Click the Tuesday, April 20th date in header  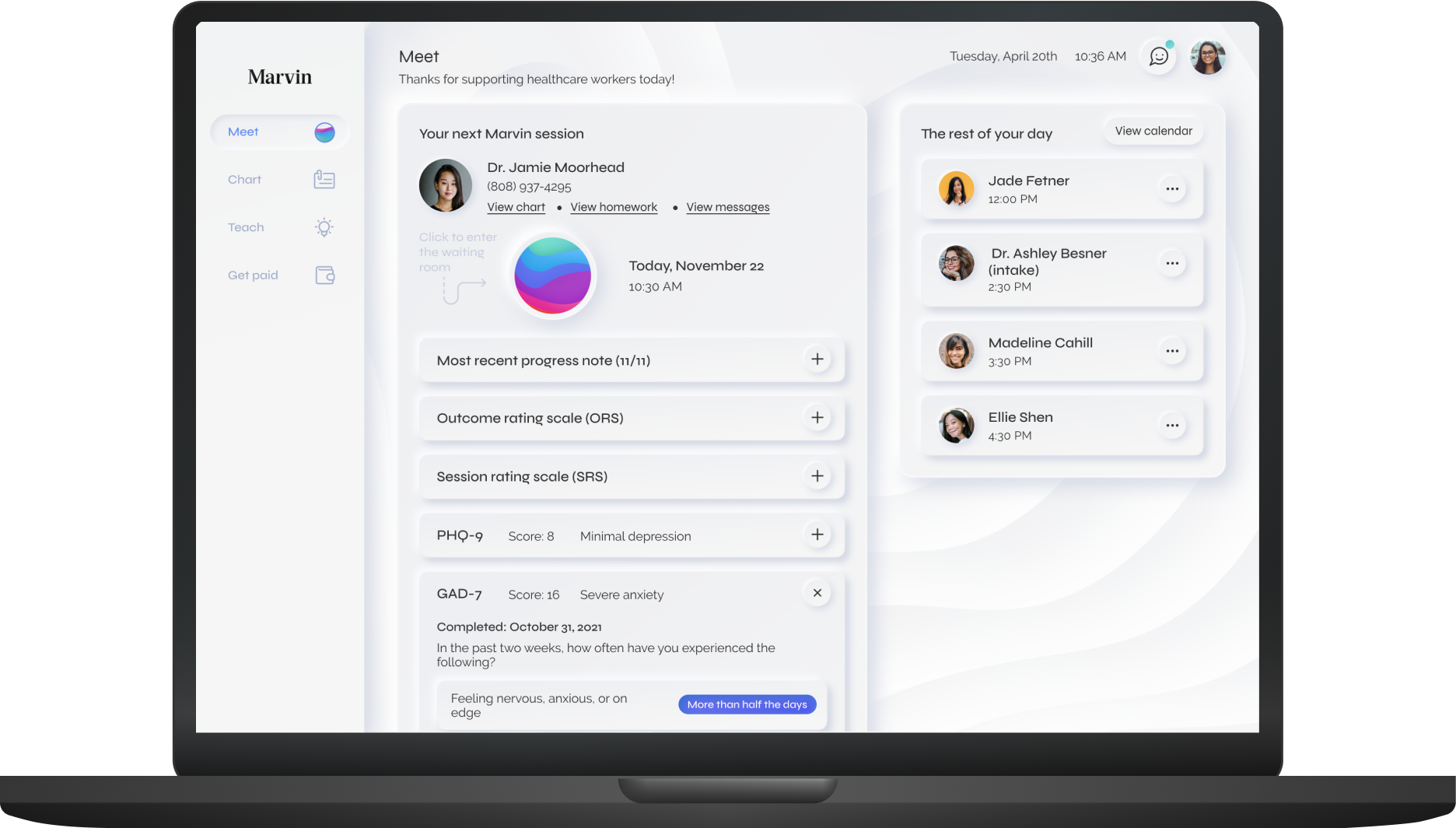tap(1003, 56)
